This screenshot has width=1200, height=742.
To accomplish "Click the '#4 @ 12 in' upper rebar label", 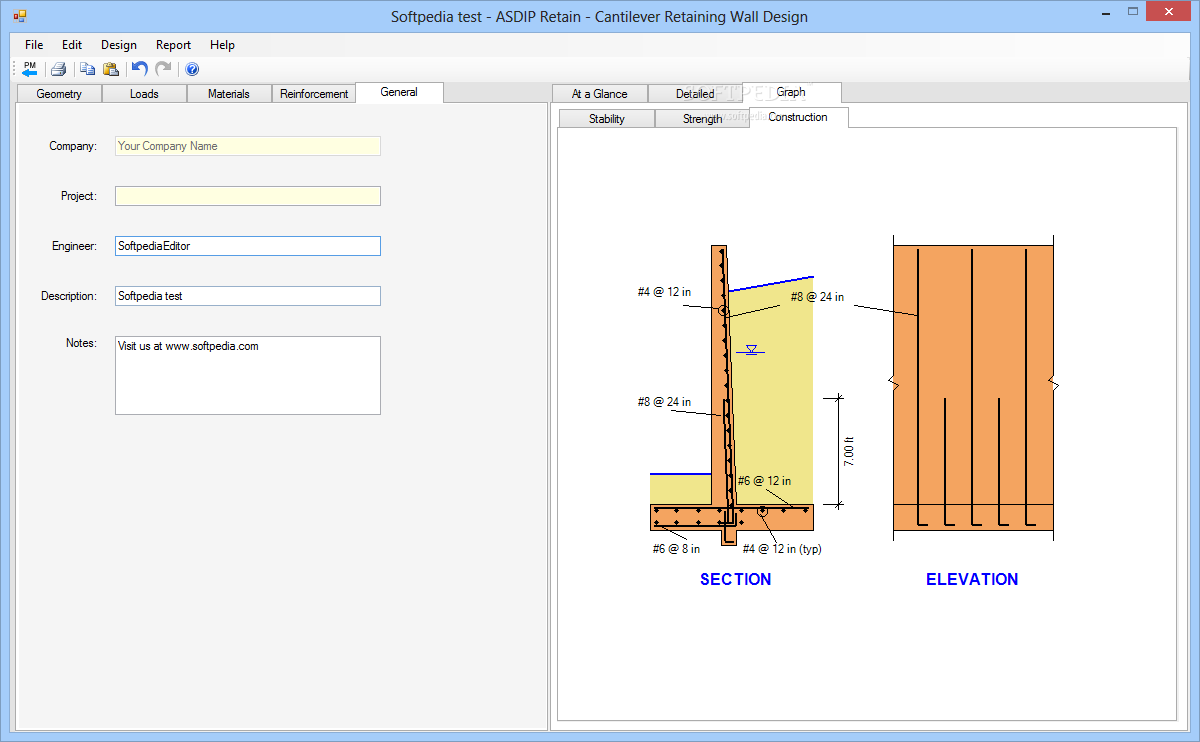I will 664,292.
